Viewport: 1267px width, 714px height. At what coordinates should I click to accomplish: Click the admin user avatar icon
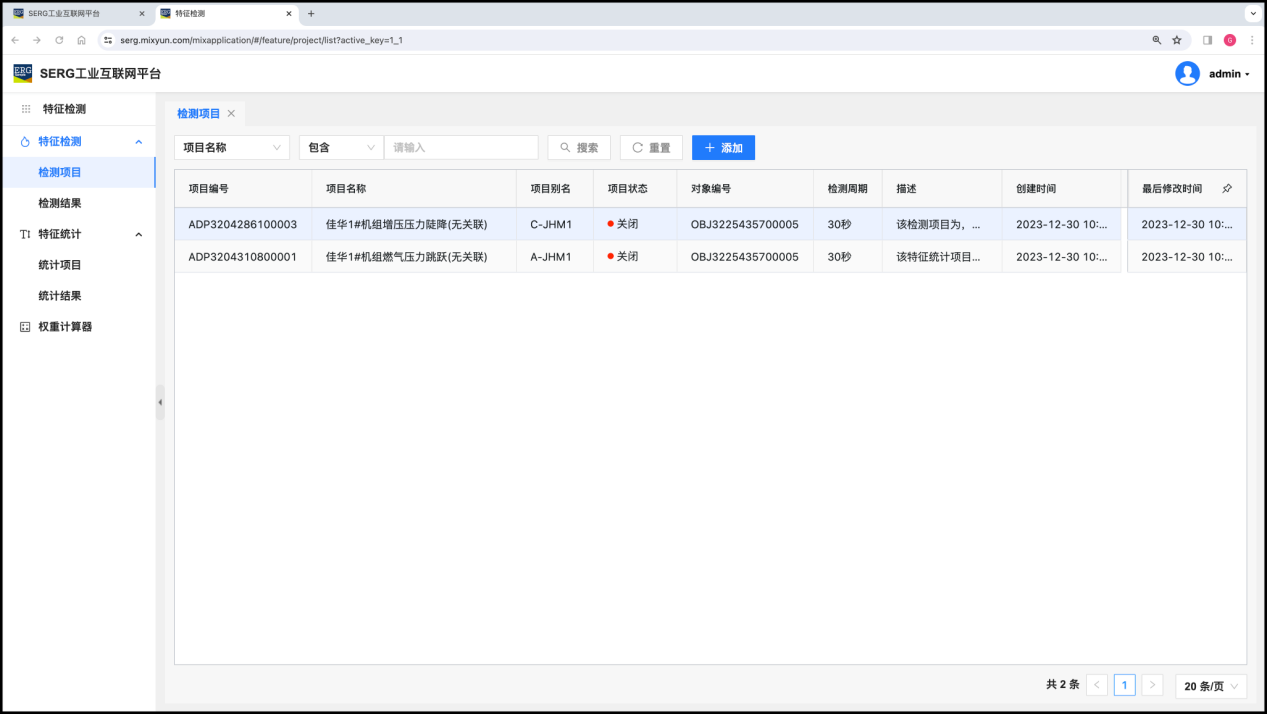[x=1187, y=73]
